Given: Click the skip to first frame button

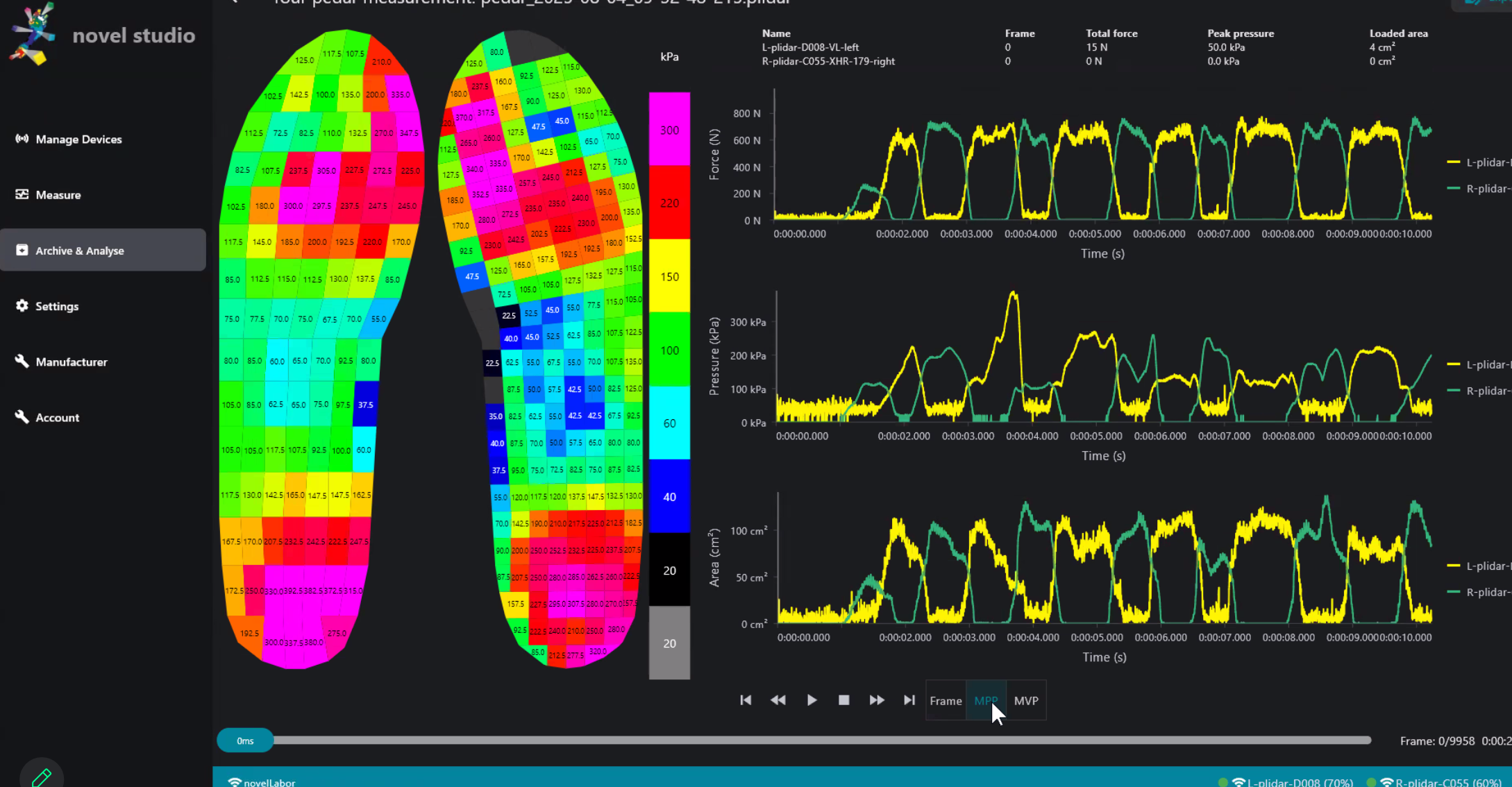Looking at the screenshot, I should 746,700.
